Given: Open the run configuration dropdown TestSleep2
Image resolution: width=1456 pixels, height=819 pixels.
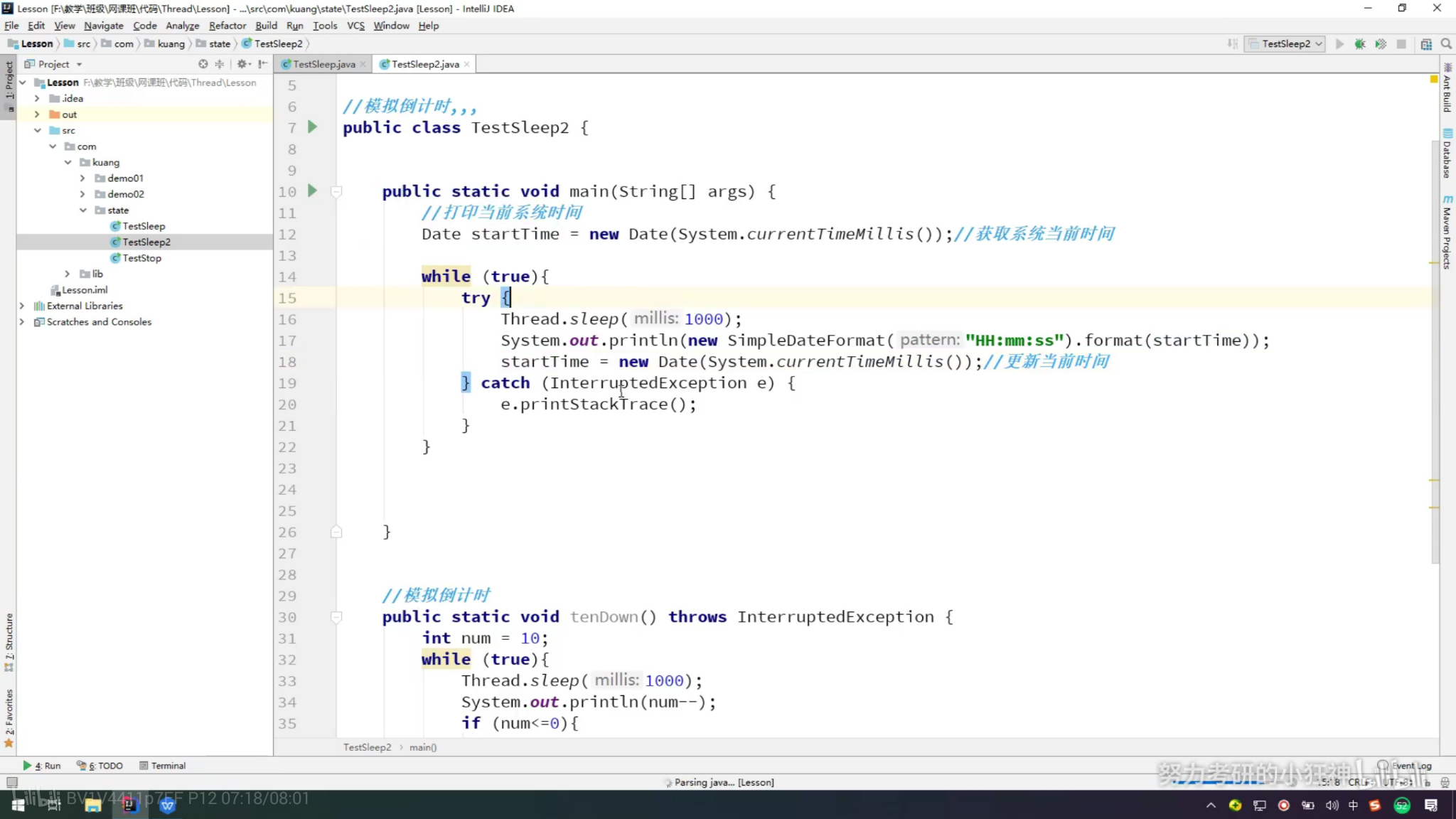Looking at the screenshot, I should pyautogui.click(x=1285, y=44).
